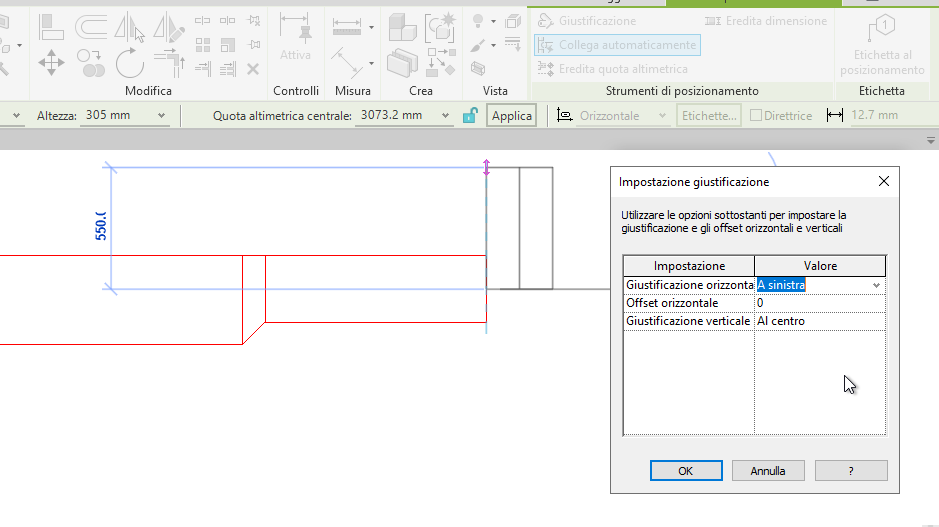Enable the Direttrice checkbox
939x527 pixels.
(x=756, y=115)
